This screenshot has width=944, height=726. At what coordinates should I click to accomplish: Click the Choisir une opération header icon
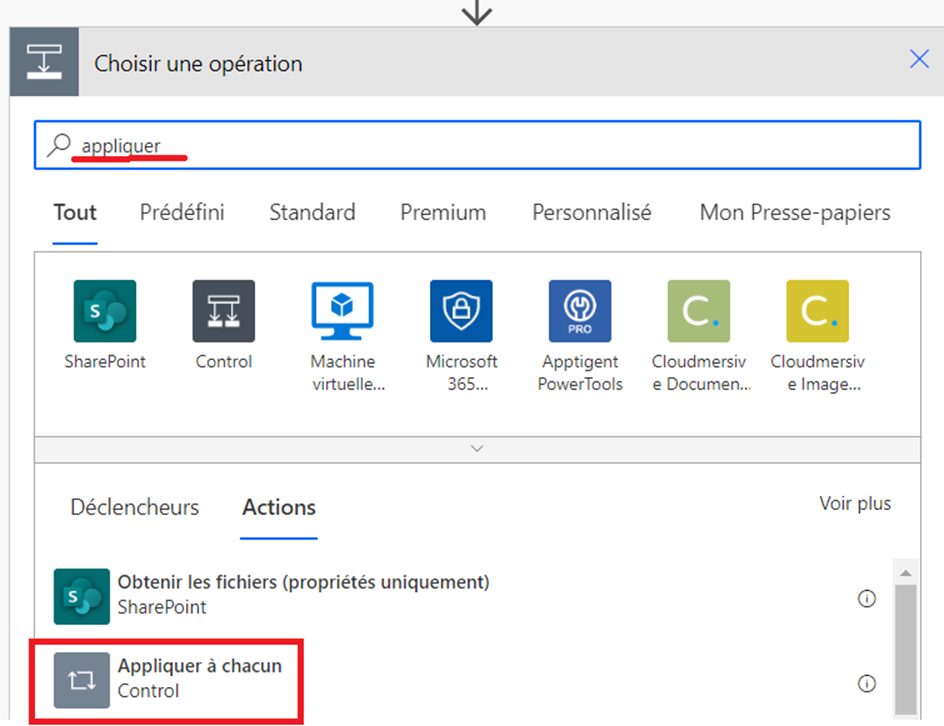(x=44, y=61)
